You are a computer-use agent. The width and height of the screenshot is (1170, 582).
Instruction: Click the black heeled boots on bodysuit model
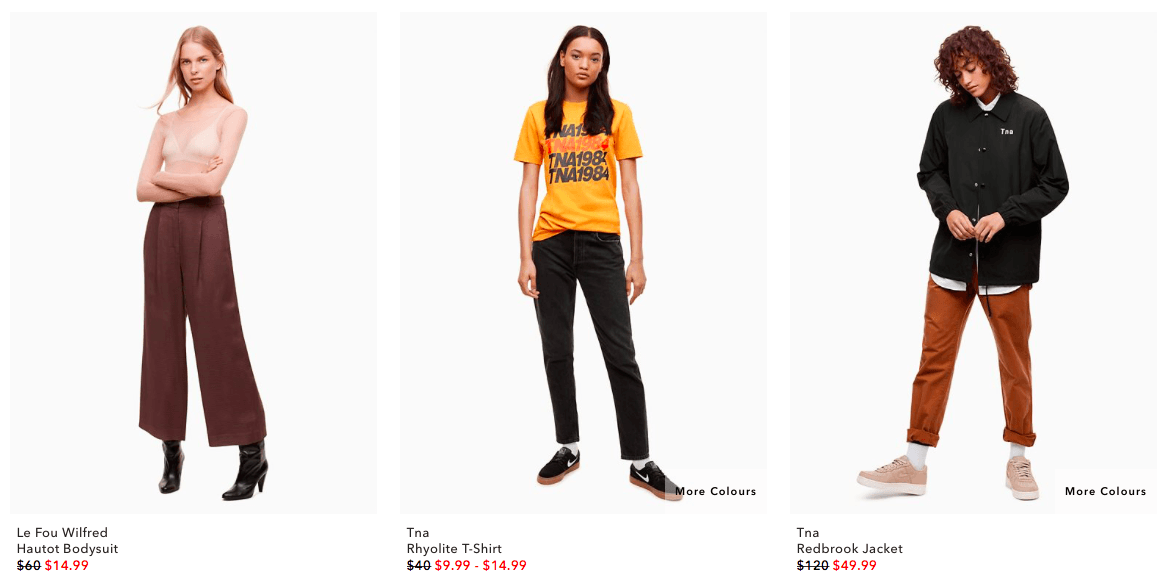[x=213, y=469]
